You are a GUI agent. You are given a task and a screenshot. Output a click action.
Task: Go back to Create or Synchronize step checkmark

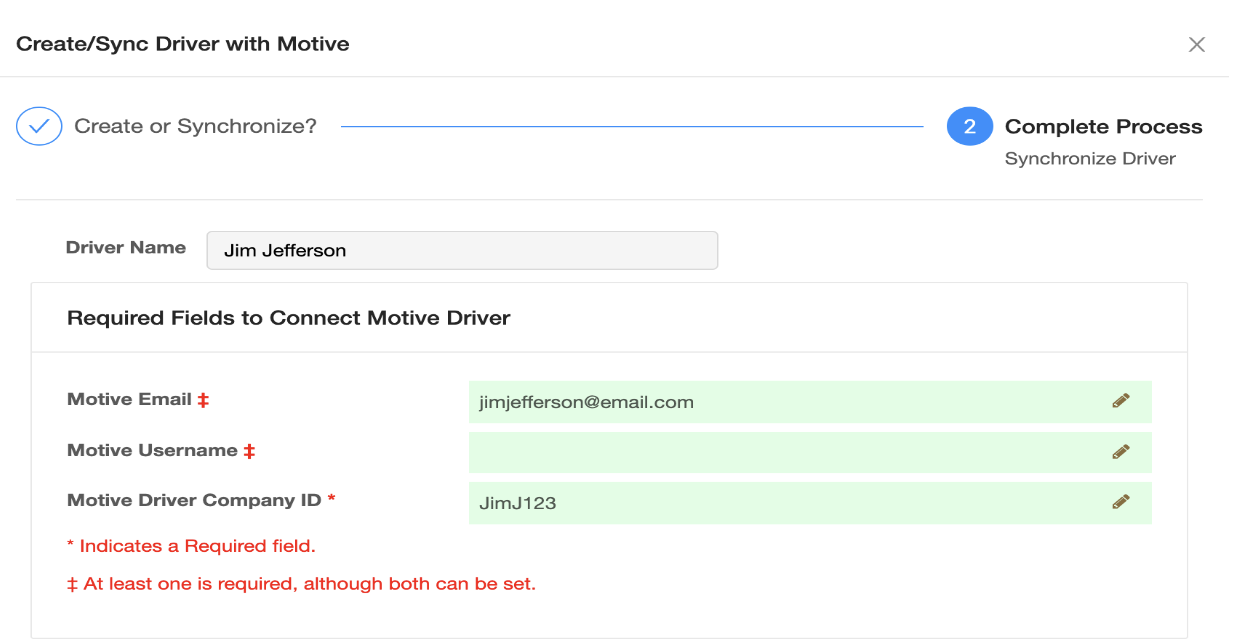tap(39, 127)
